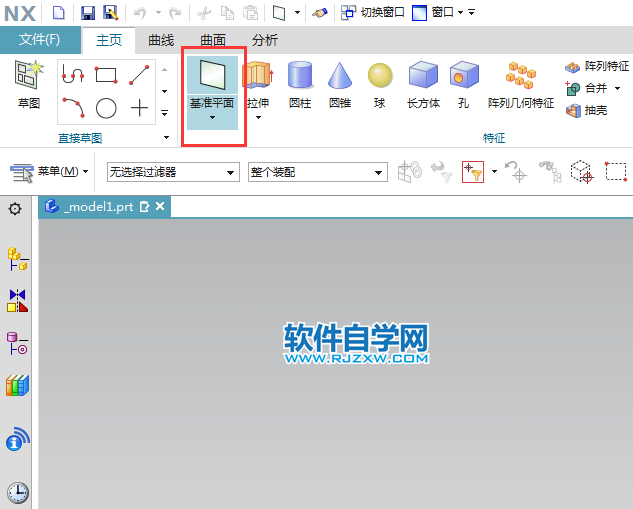Screen dimensions: 633x509
Task: Expand the sketch curve gallery list
Action: coord(164,113)
